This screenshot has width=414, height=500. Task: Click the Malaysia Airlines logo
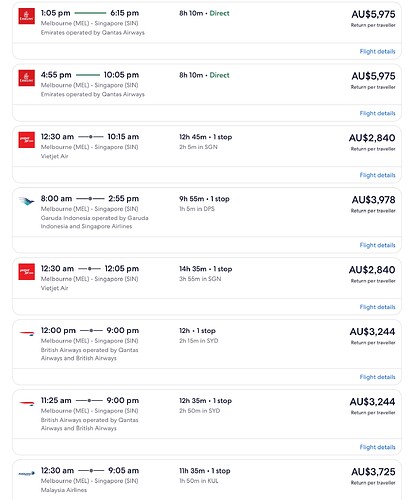tap(27, 473)
